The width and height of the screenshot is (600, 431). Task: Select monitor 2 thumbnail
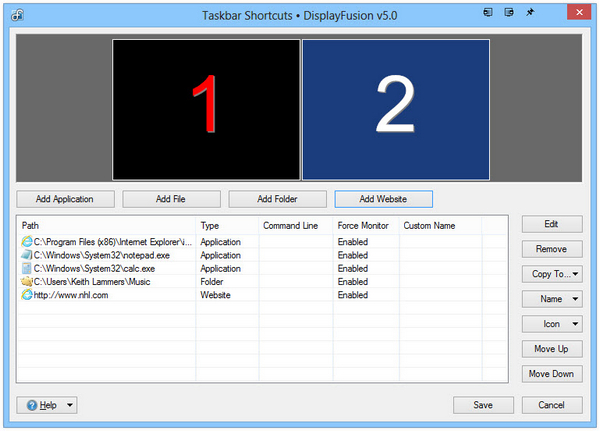(396, 109)
